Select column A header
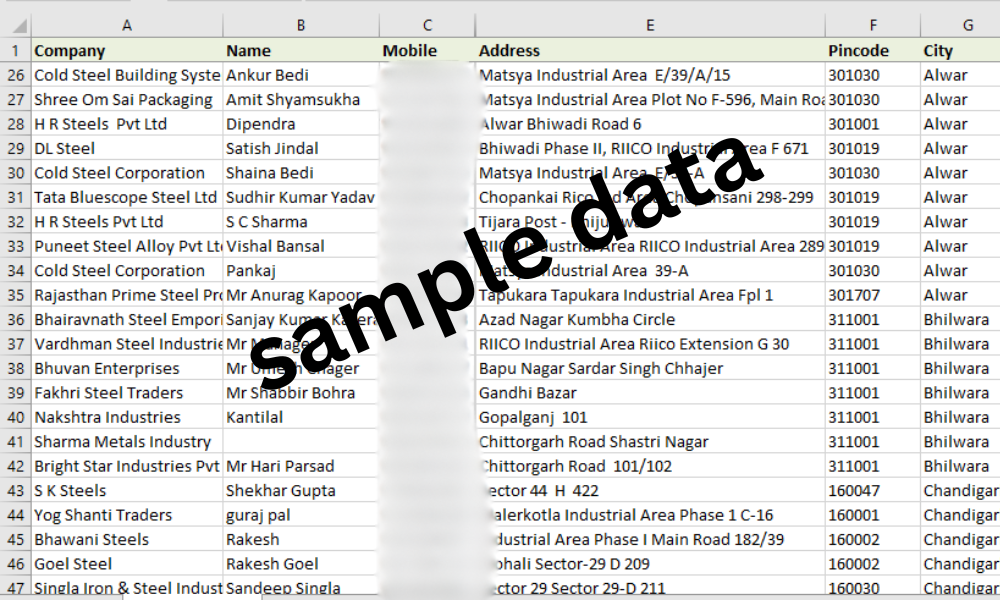 [127, 26]
